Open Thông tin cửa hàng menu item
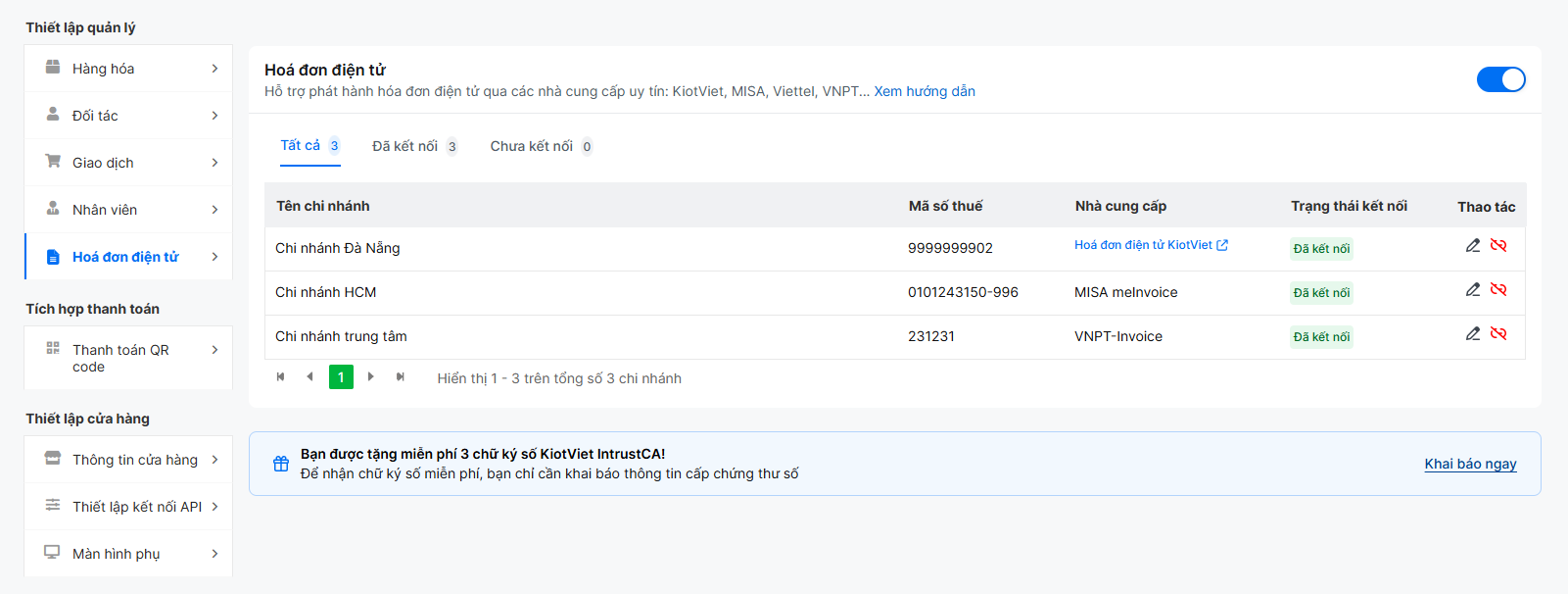This screenshot has width=1568, height=594. [x=128, y=460]
